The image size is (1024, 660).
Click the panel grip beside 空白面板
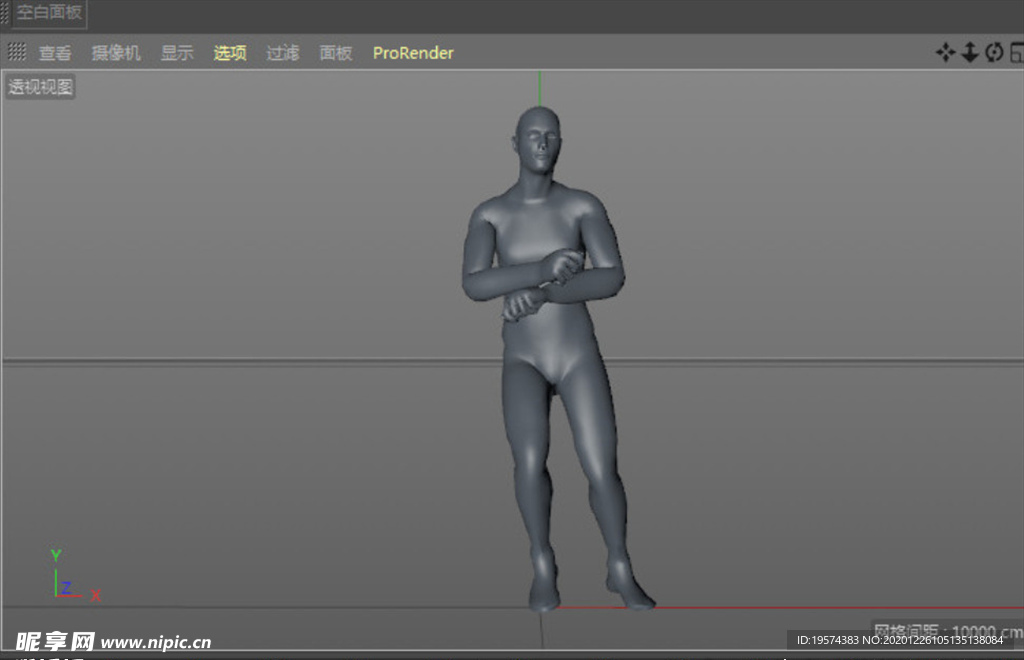pyautogui.click(x=4, y=14)
